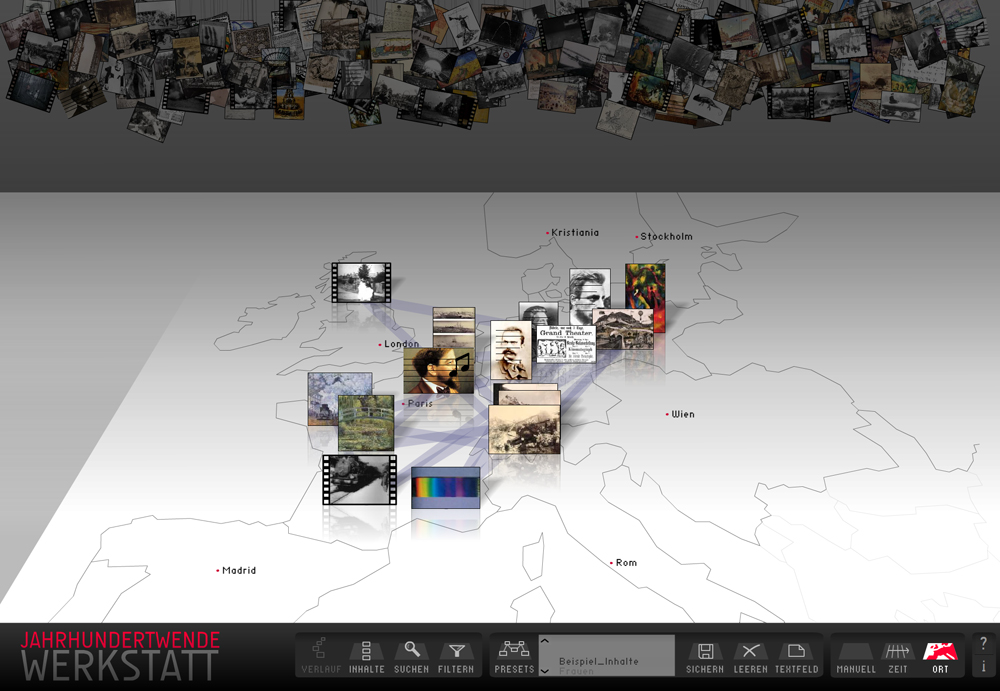Move up in the presets list

pos(545,641)
